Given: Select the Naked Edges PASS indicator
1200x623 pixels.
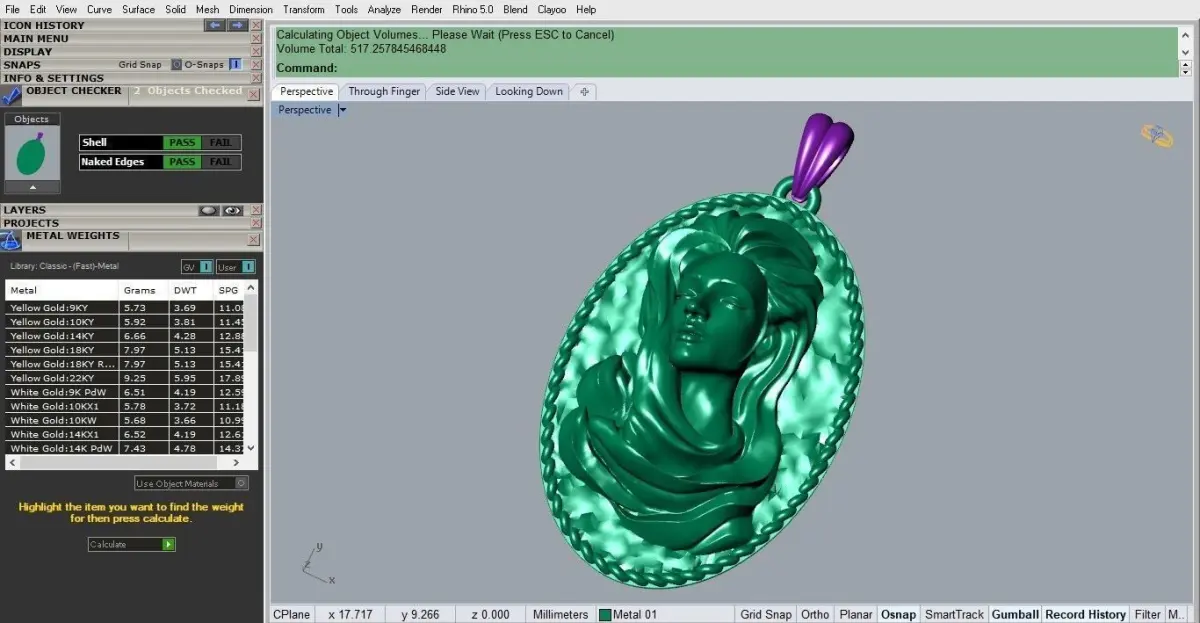Looking at the screenshot, I should (x=182, y=161).
